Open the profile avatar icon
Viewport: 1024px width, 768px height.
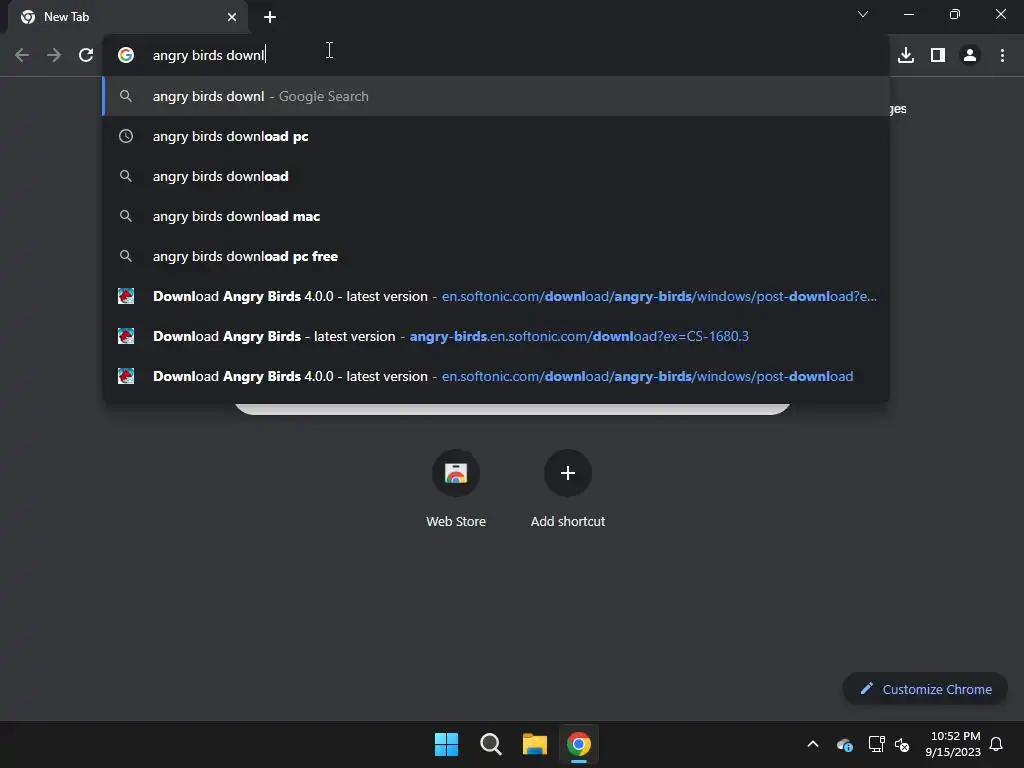[970, 56]
